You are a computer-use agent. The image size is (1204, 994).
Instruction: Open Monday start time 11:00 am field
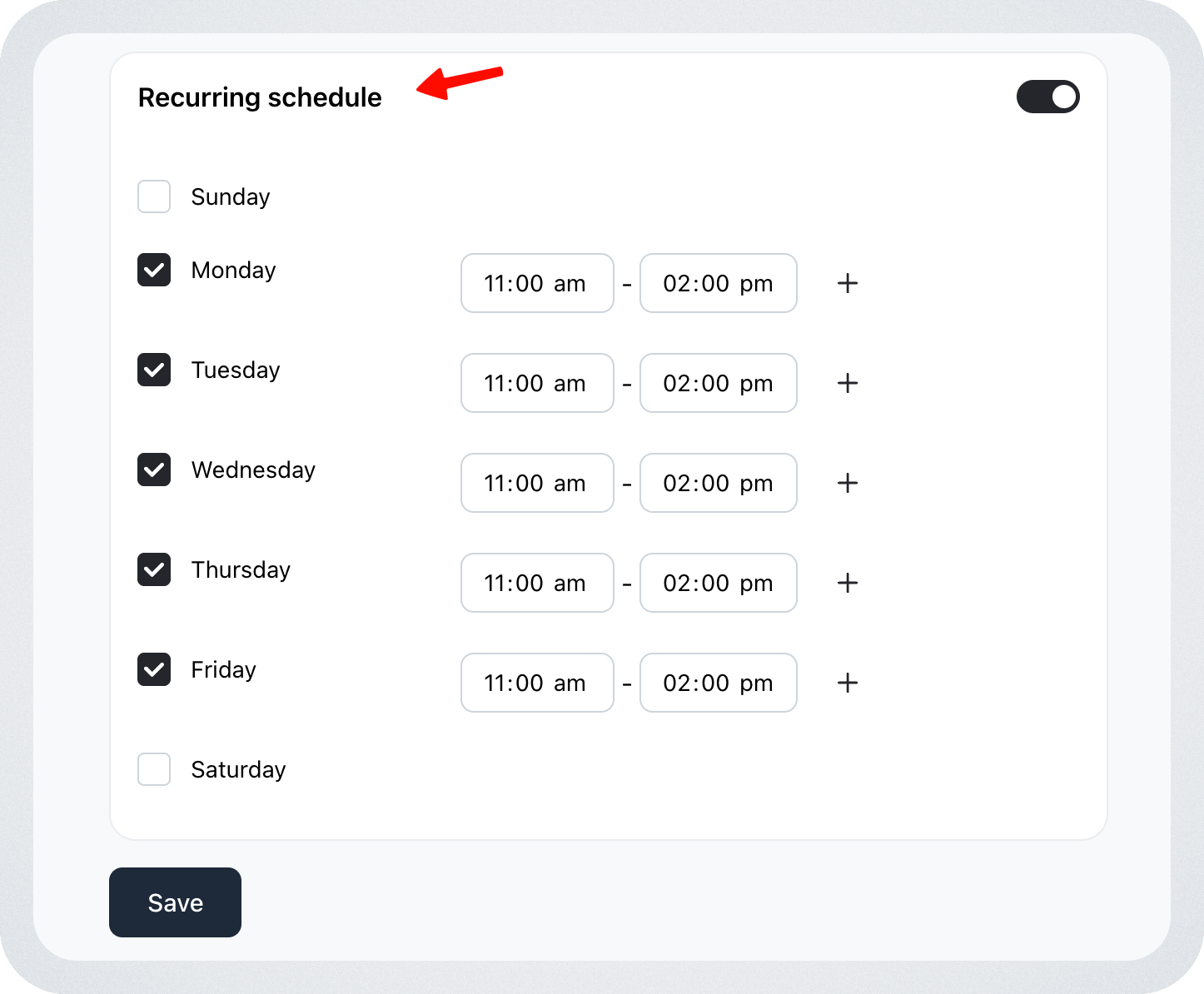click(537, 283)
